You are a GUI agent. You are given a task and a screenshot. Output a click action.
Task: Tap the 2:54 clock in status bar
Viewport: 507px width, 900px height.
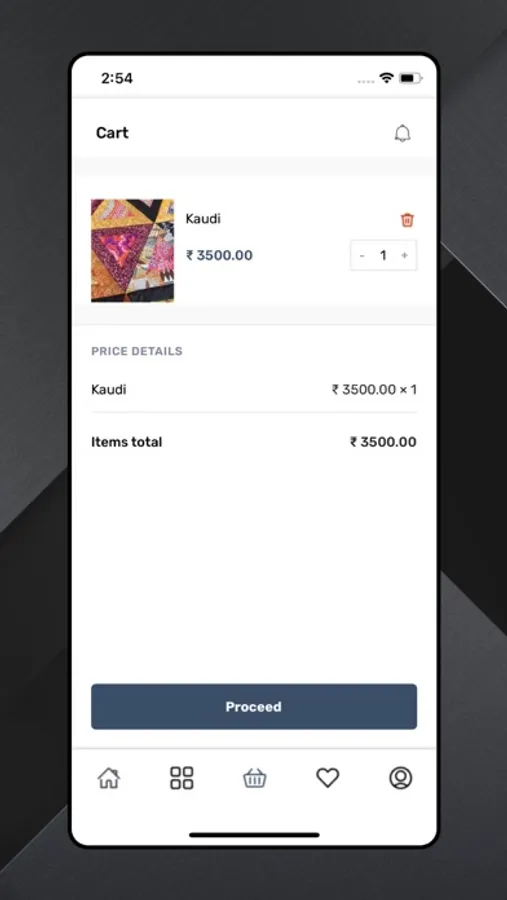117,78
